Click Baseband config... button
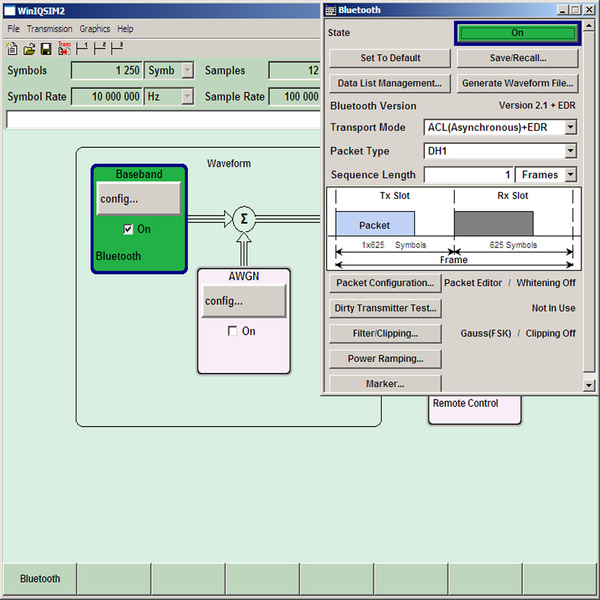The image size is (600, 600). click(x=139, y=199)
